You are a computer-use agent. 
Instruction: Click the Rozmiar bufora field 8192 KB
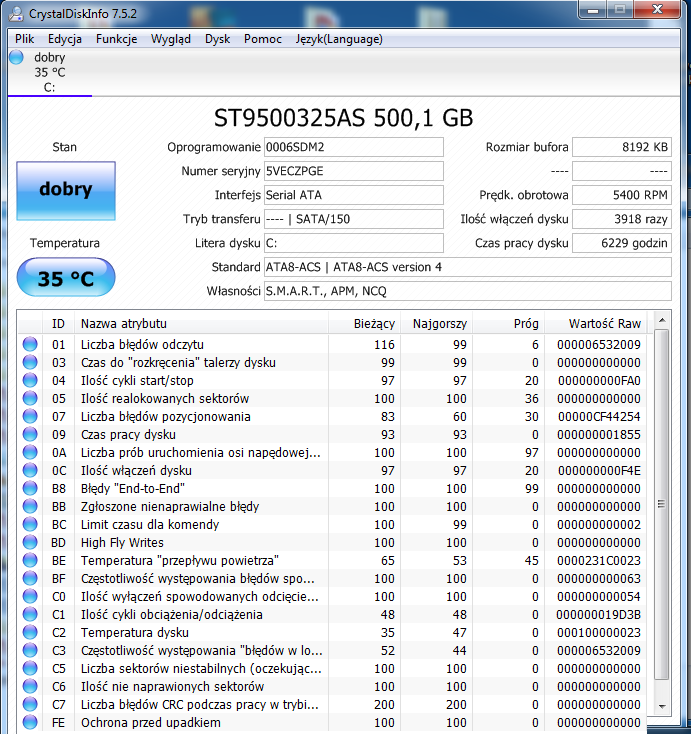point(622,147)
